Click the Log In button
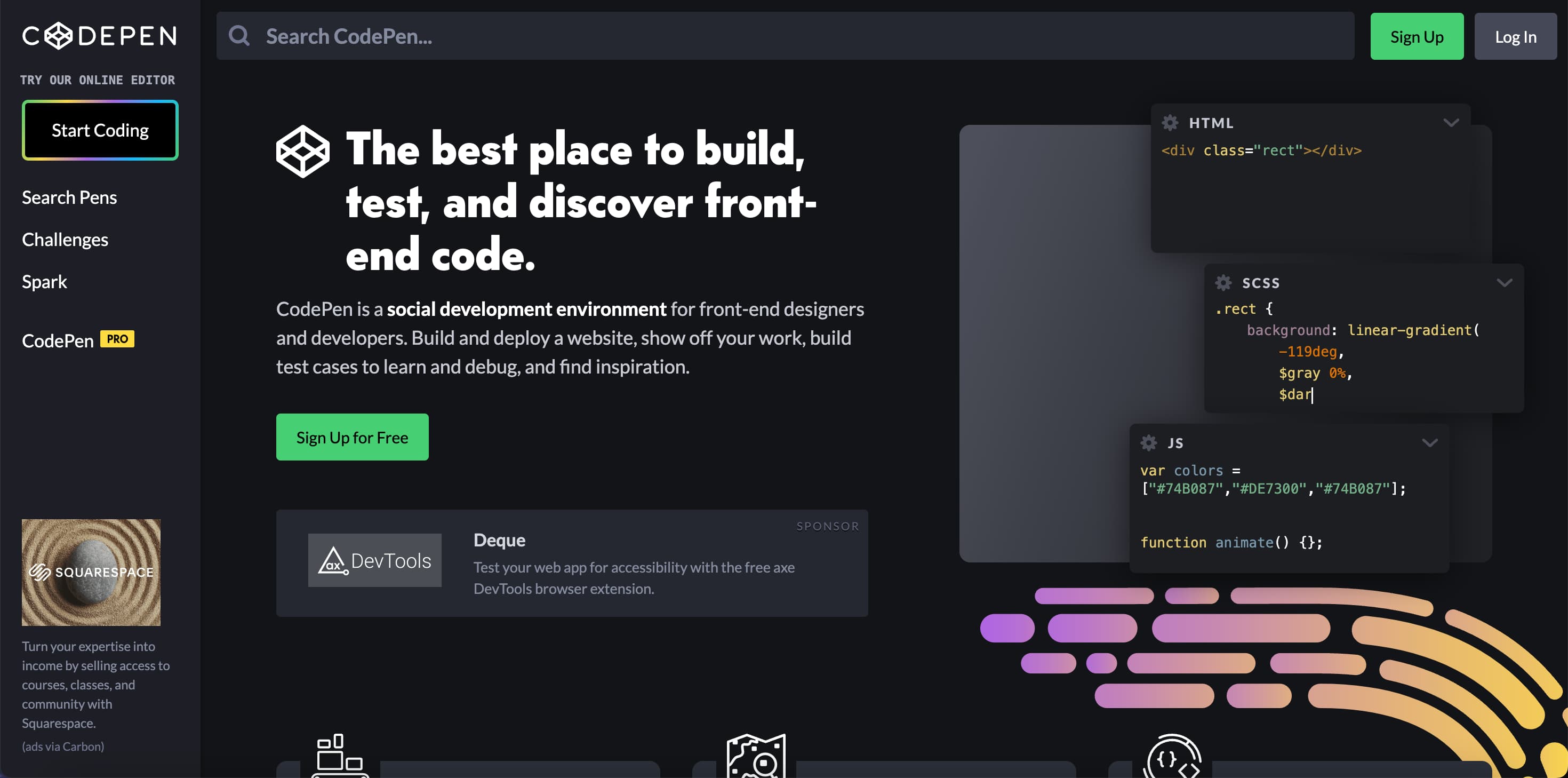Screen dimensions: 1568x778 [1516, 36]
